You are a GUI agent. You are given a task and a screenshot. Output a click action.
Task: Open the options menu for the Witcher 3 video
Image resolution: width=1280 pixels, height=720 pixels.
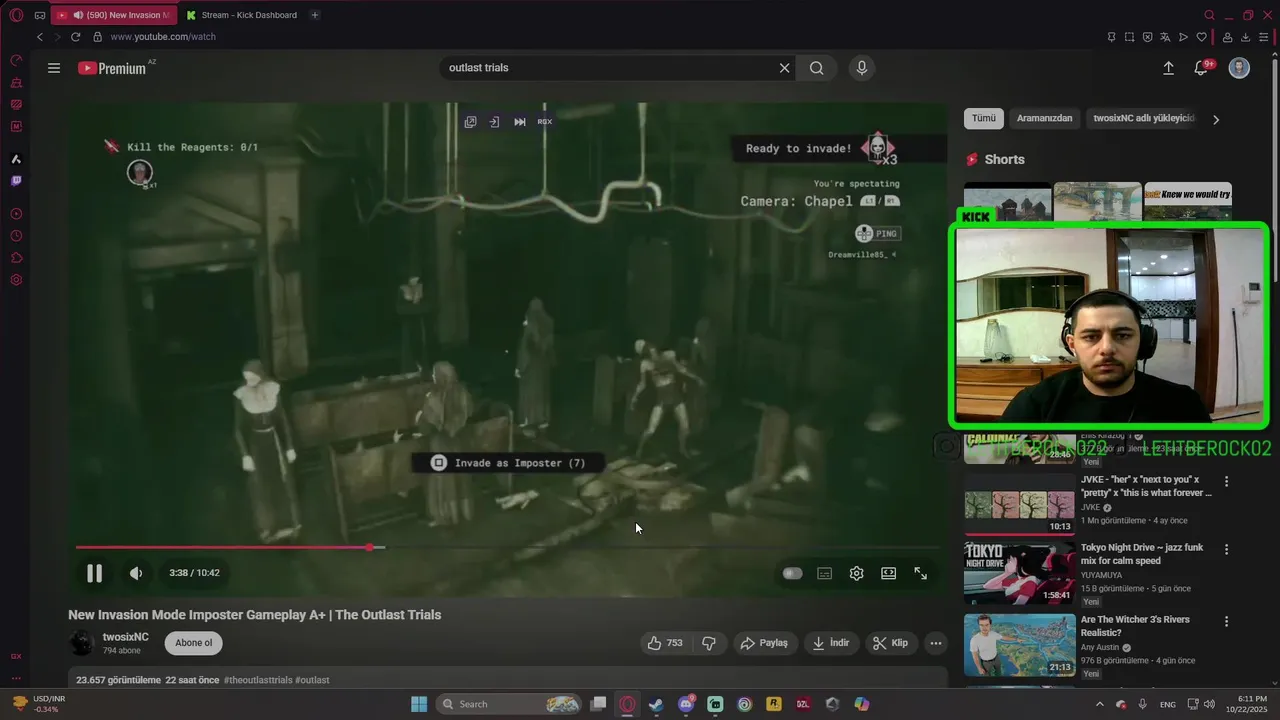point(1227,621)
